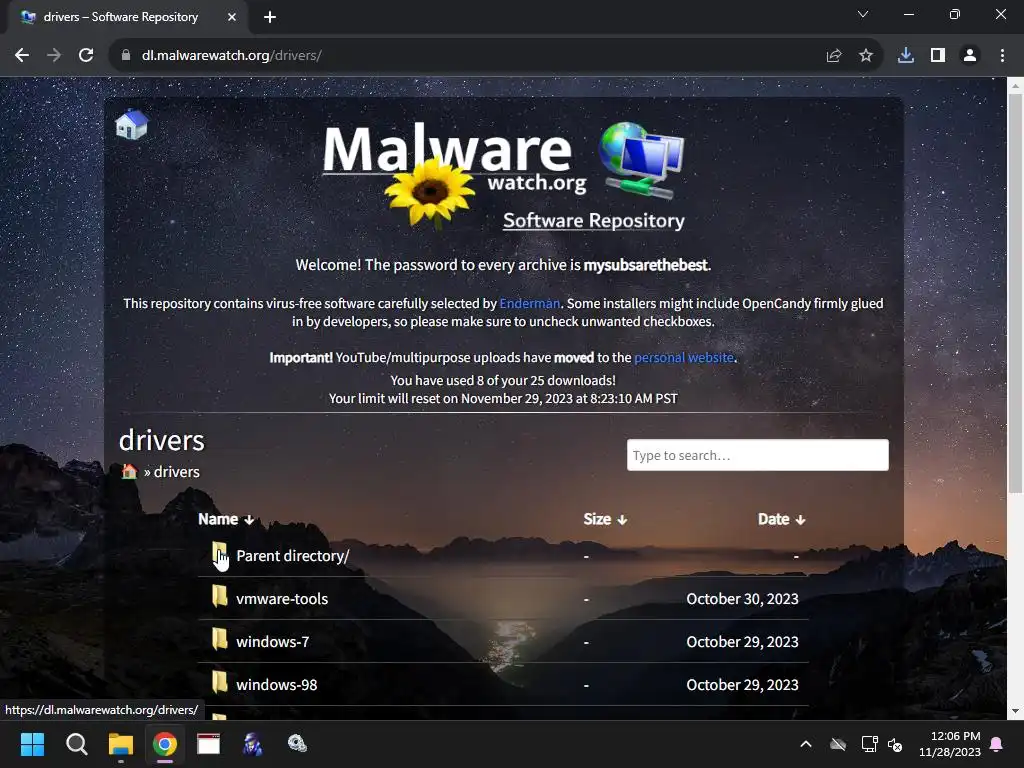Click the Type to search field
Screen dimensions: 1024x768
click(758, 455)
